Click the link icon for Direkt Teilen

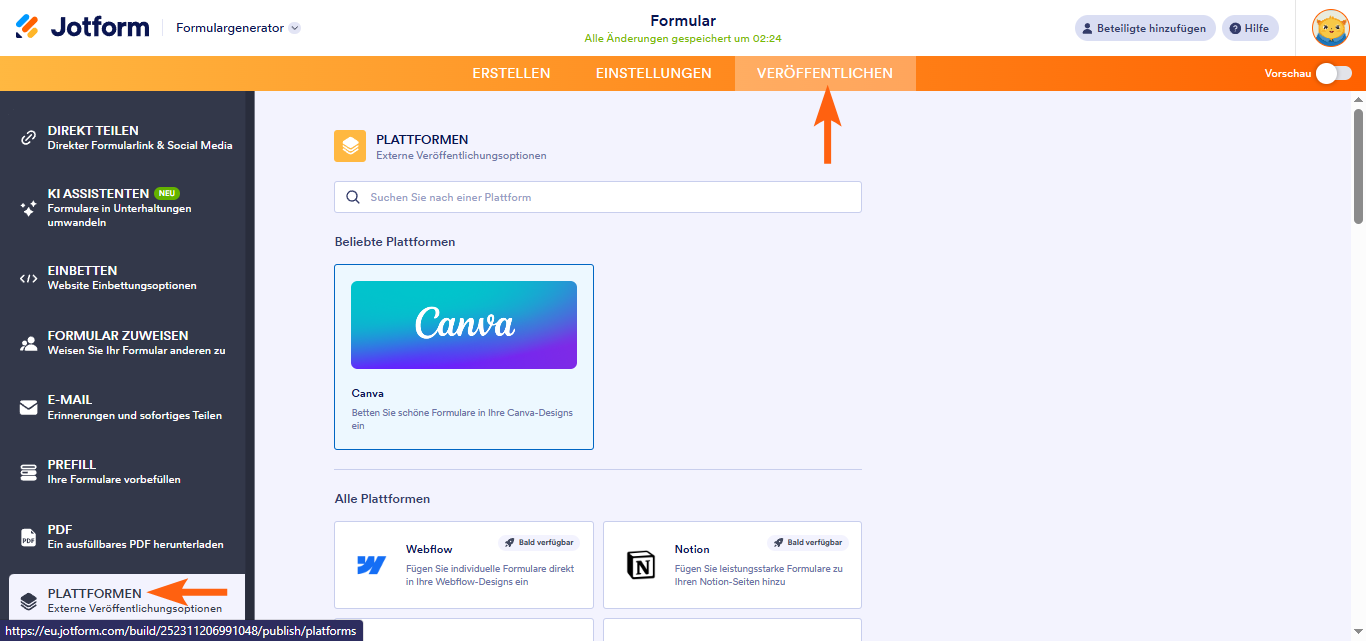tap(28, 138)
